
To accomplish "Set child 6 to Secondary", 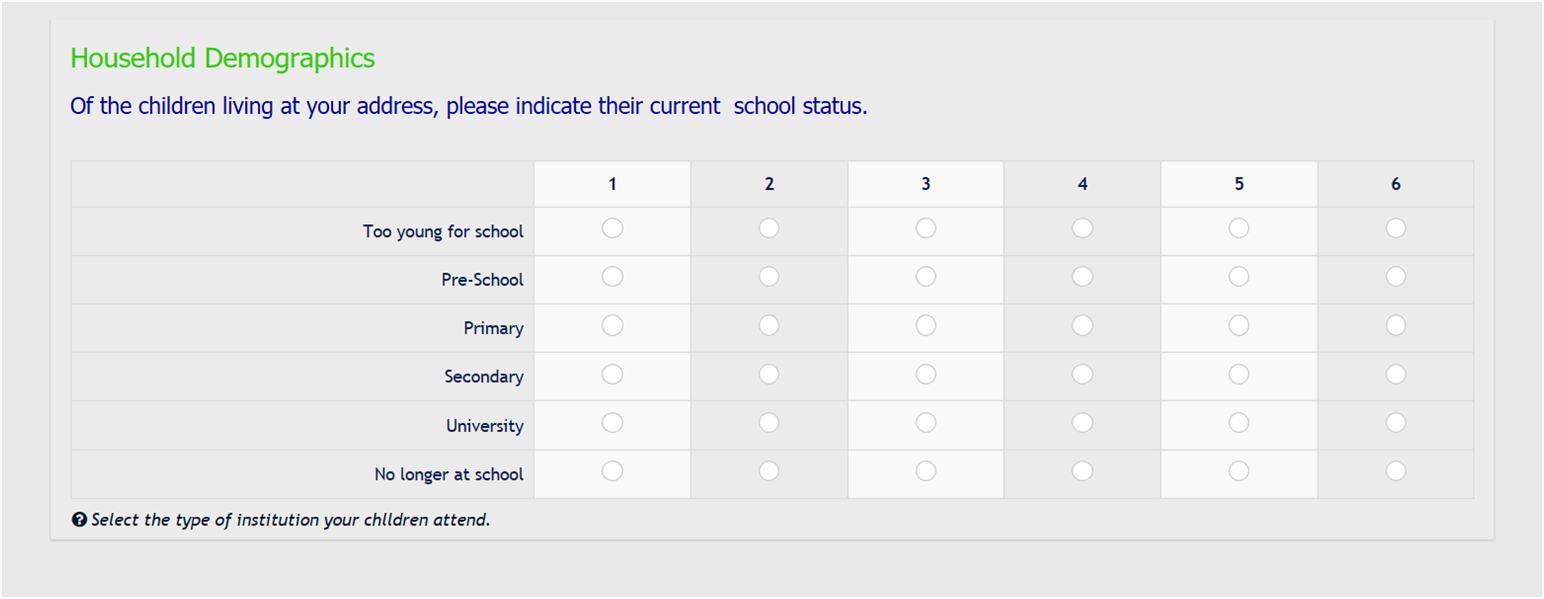I will [1396, 374].
